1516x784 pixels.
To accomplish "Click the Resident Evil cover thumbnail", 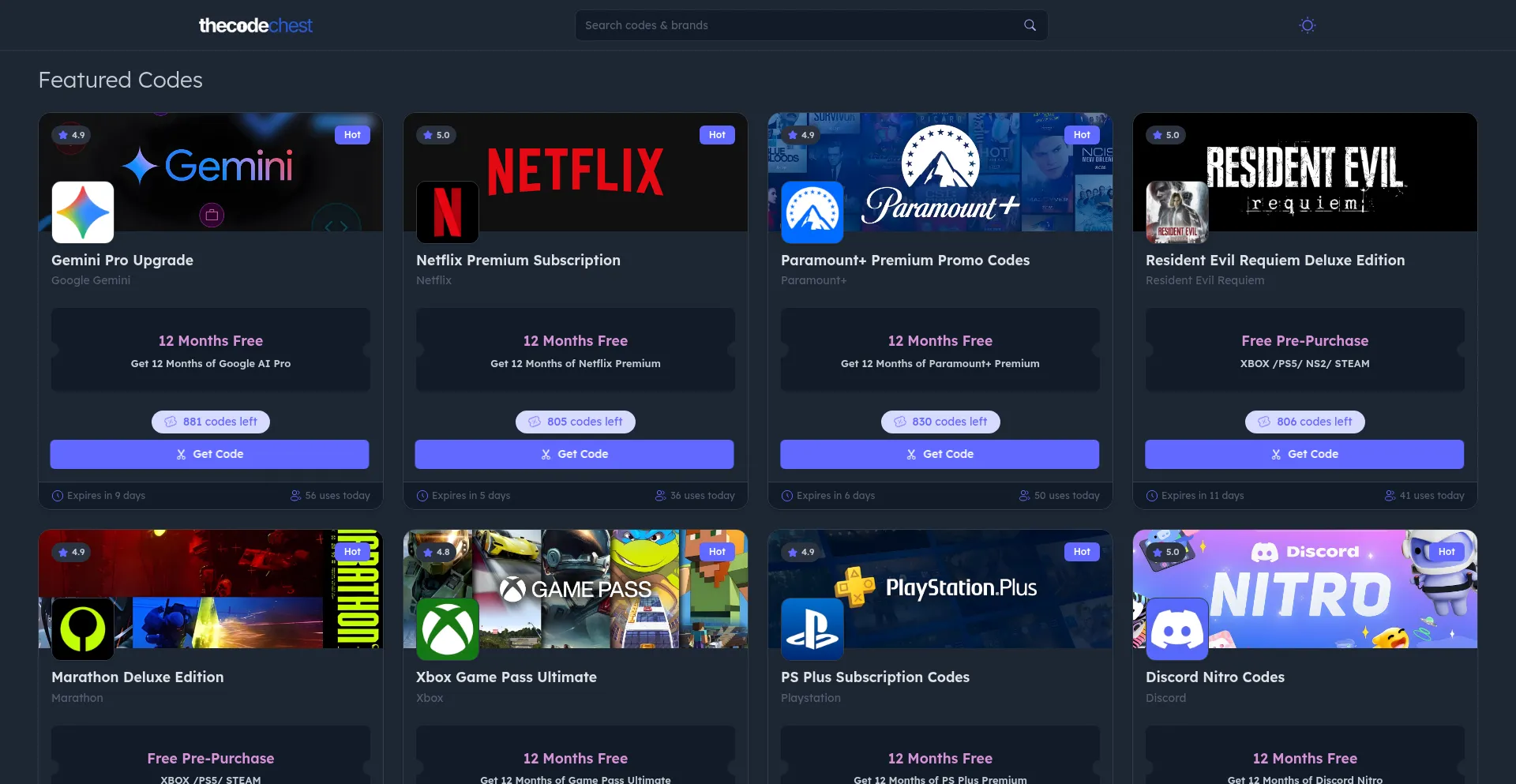I will (1177, 212).
